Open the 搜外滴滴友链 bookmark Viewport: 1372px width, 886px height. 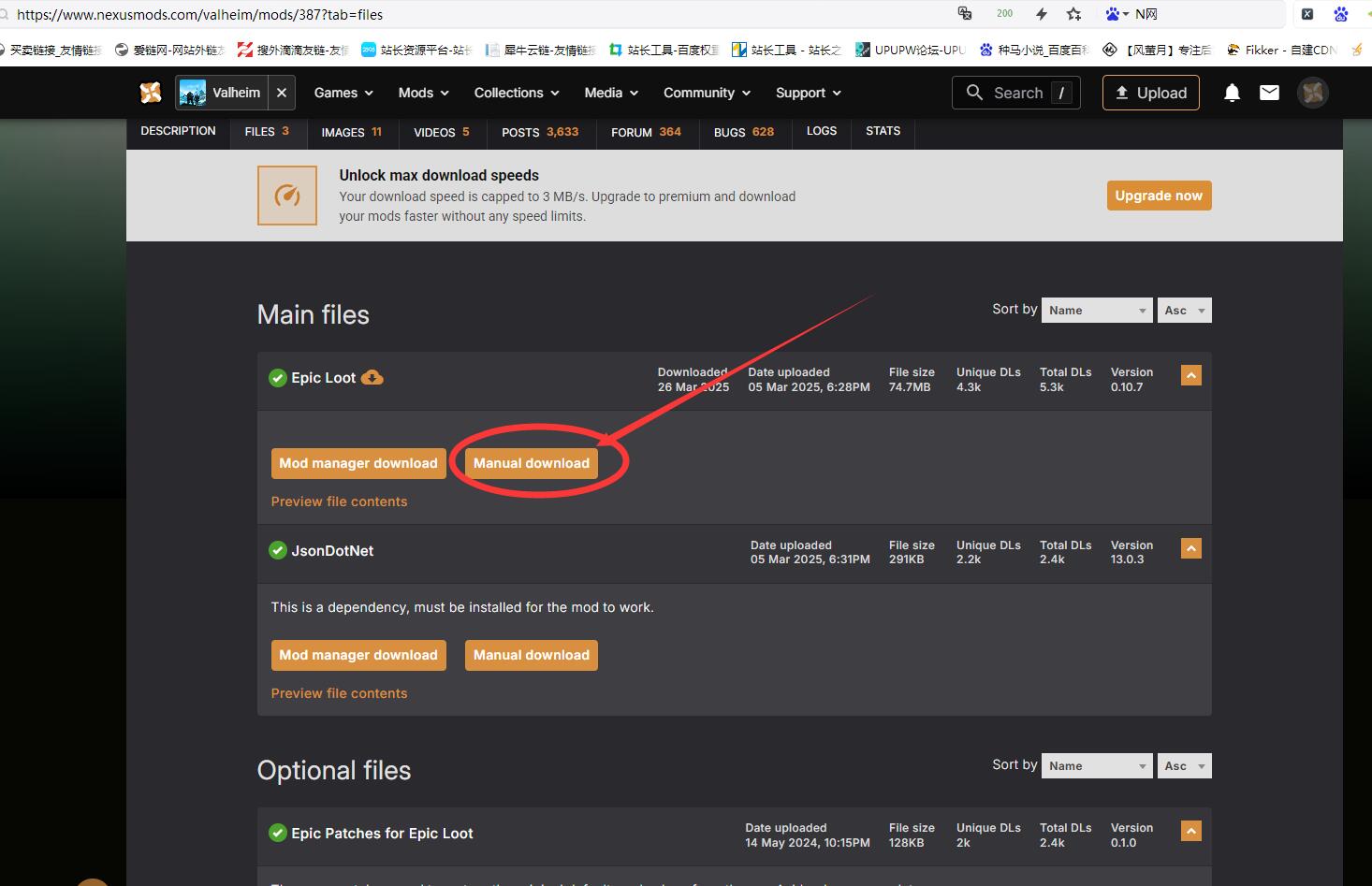pos(293,50)
